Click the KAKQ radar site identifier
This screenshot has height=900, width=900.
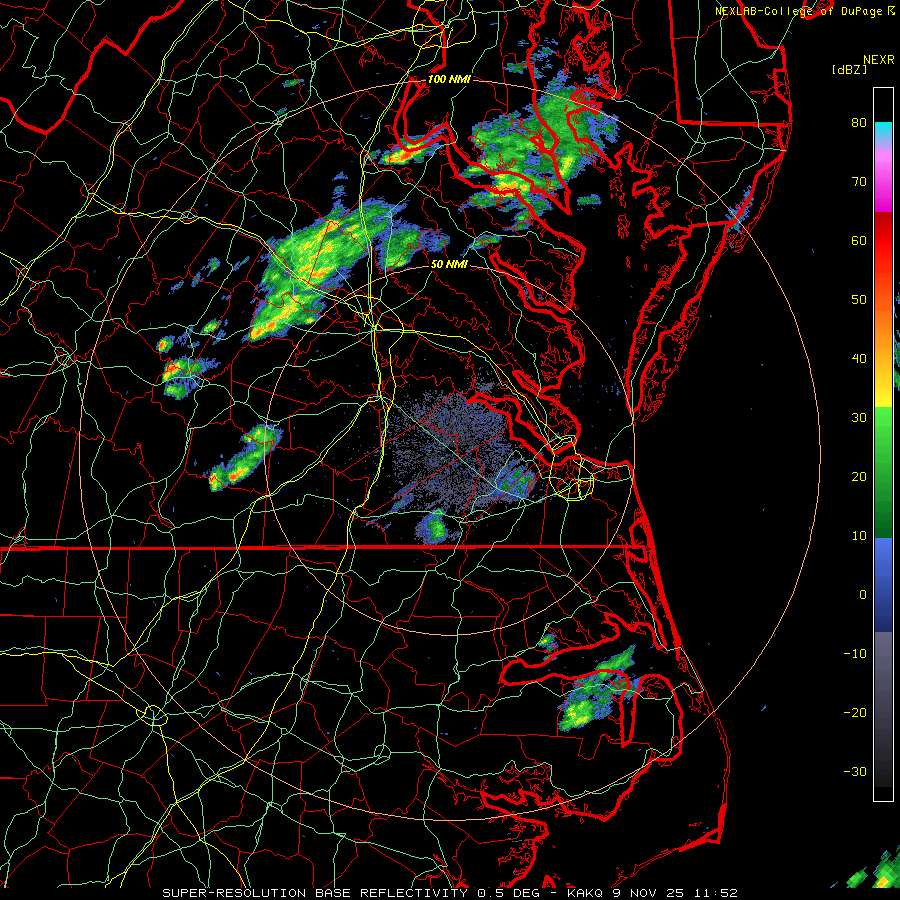click(585, 893)
